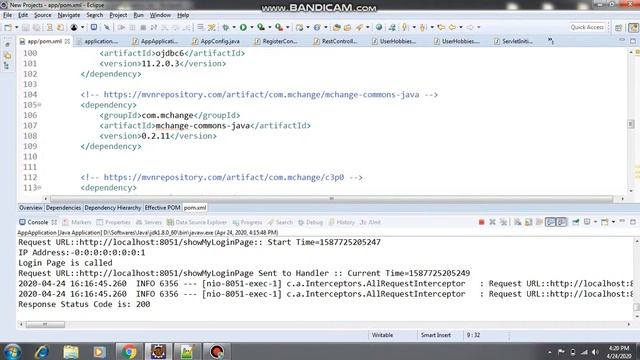The height and width of the screenshot is (360, 640).
Task: Click the Last Edit Location arrow icon
Action: tap(441, 27)
